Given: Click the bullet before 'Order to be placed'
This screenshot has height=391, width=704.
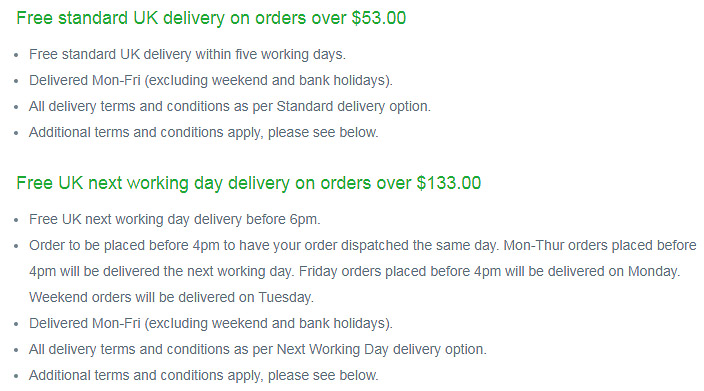Looking at the screenshot, I should pos(17,246).
